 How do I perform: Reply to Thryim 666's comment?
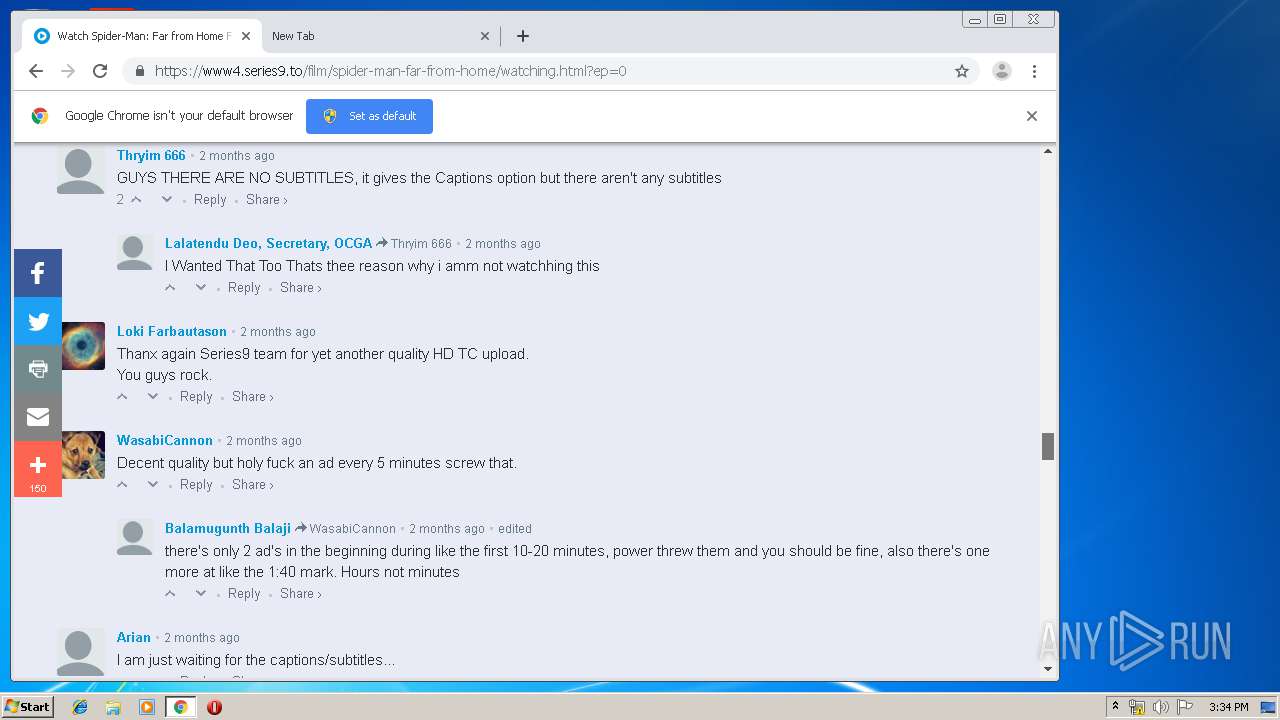tap(210, 200)
